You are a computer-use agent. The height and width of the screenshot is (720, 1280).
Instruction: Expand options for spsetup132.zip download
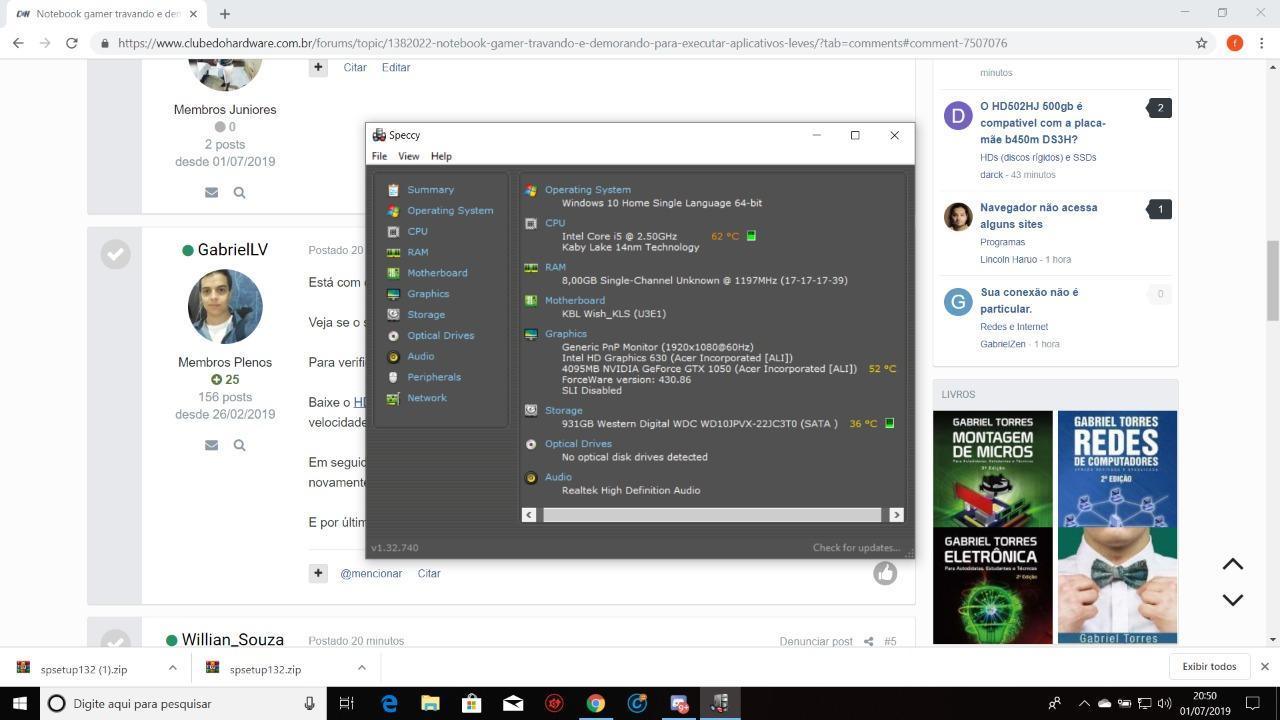point(361,667)
